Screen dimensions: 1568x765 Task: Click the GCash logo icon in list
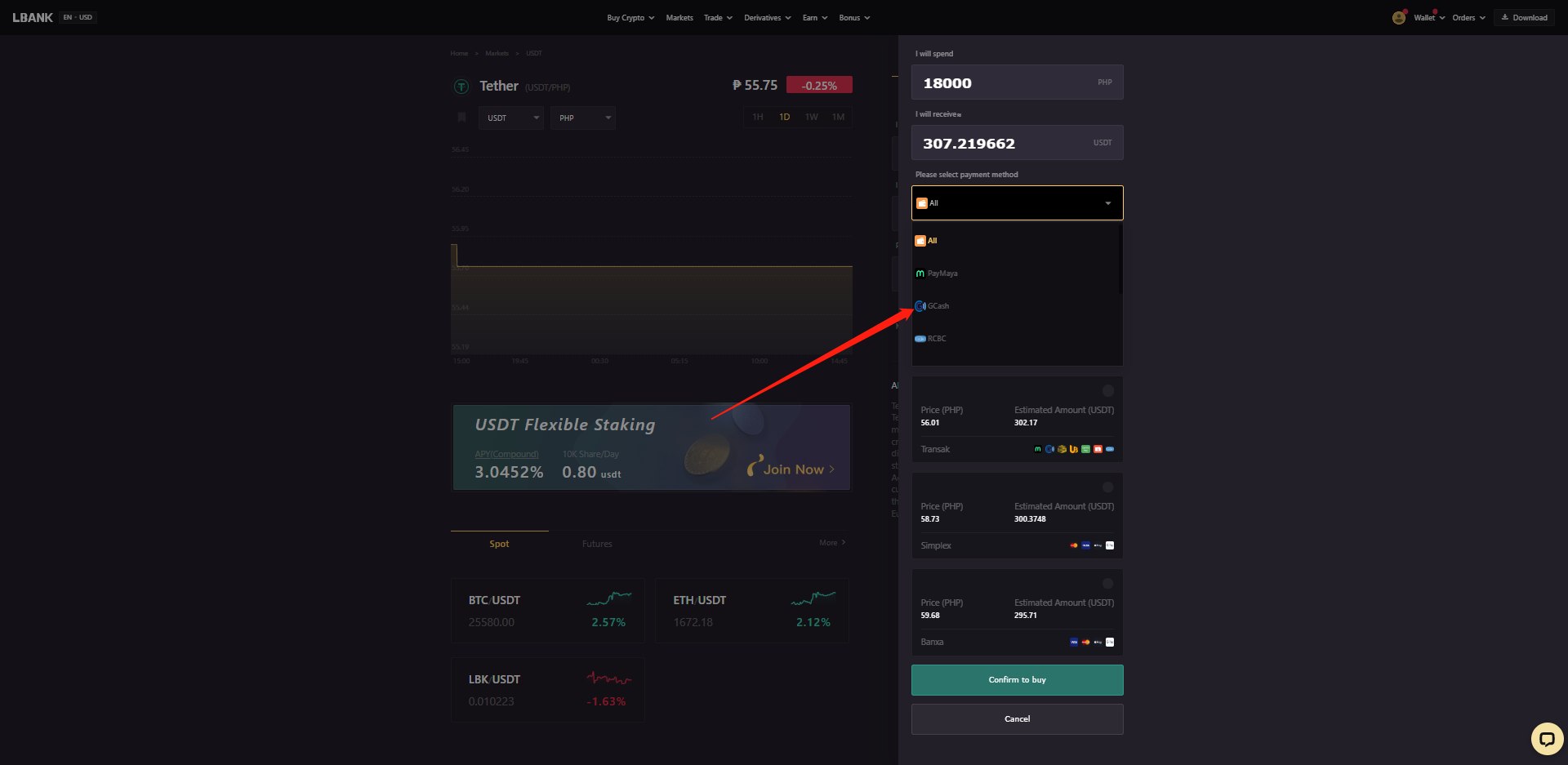(920, 306)
